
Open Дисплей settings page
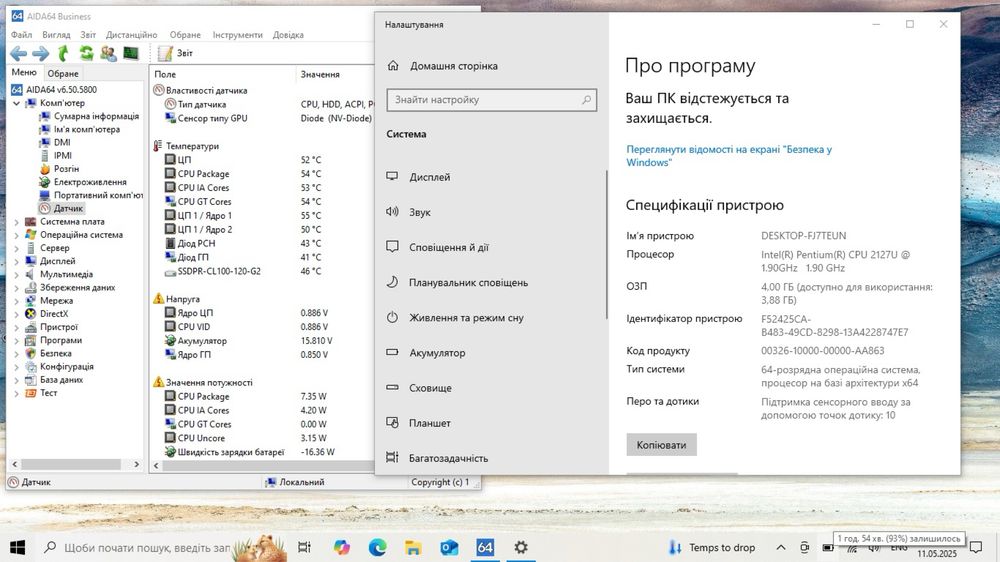(491, 177)
